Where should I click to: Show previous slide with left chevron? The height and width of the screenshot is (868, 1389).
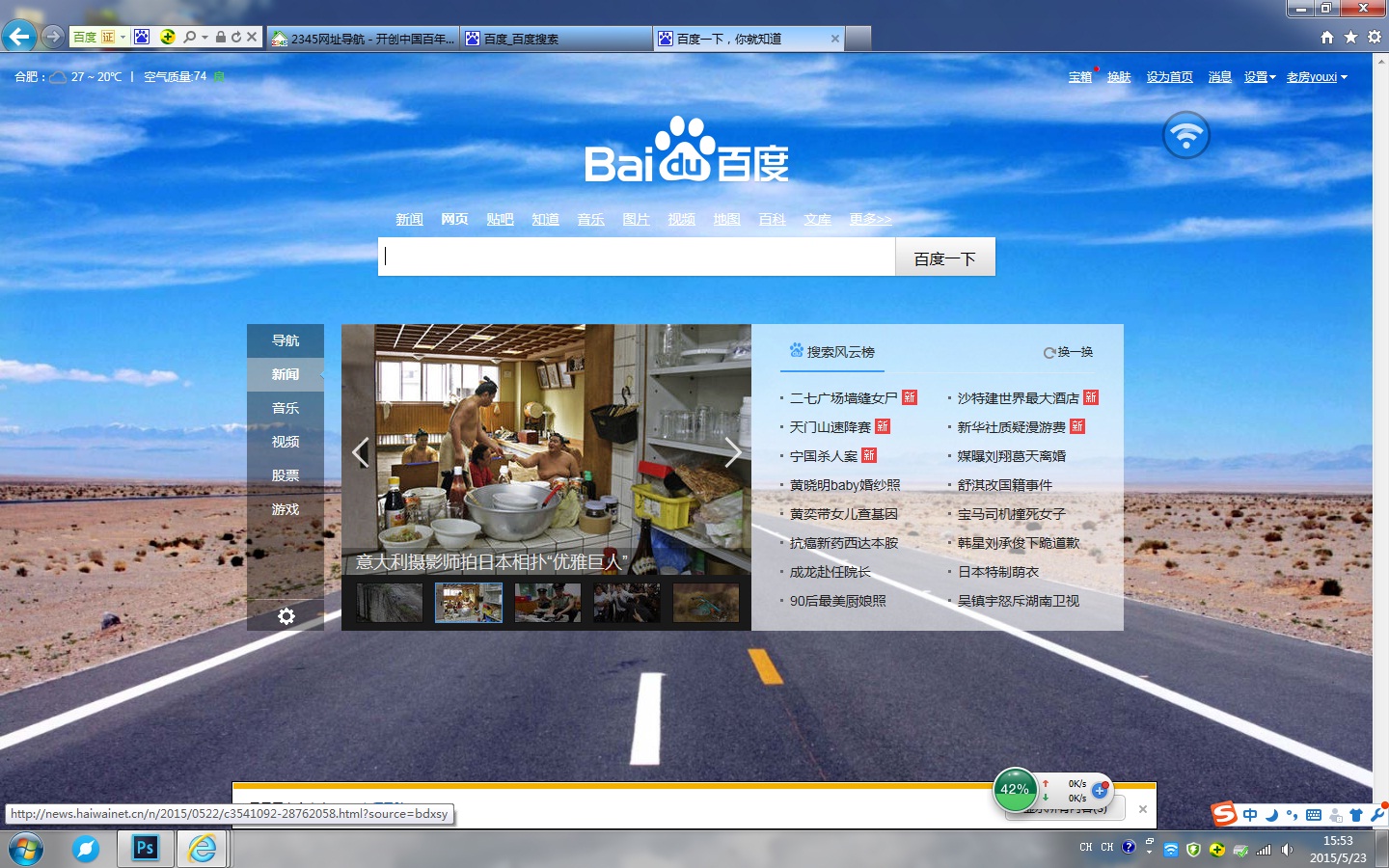(361, 451)
